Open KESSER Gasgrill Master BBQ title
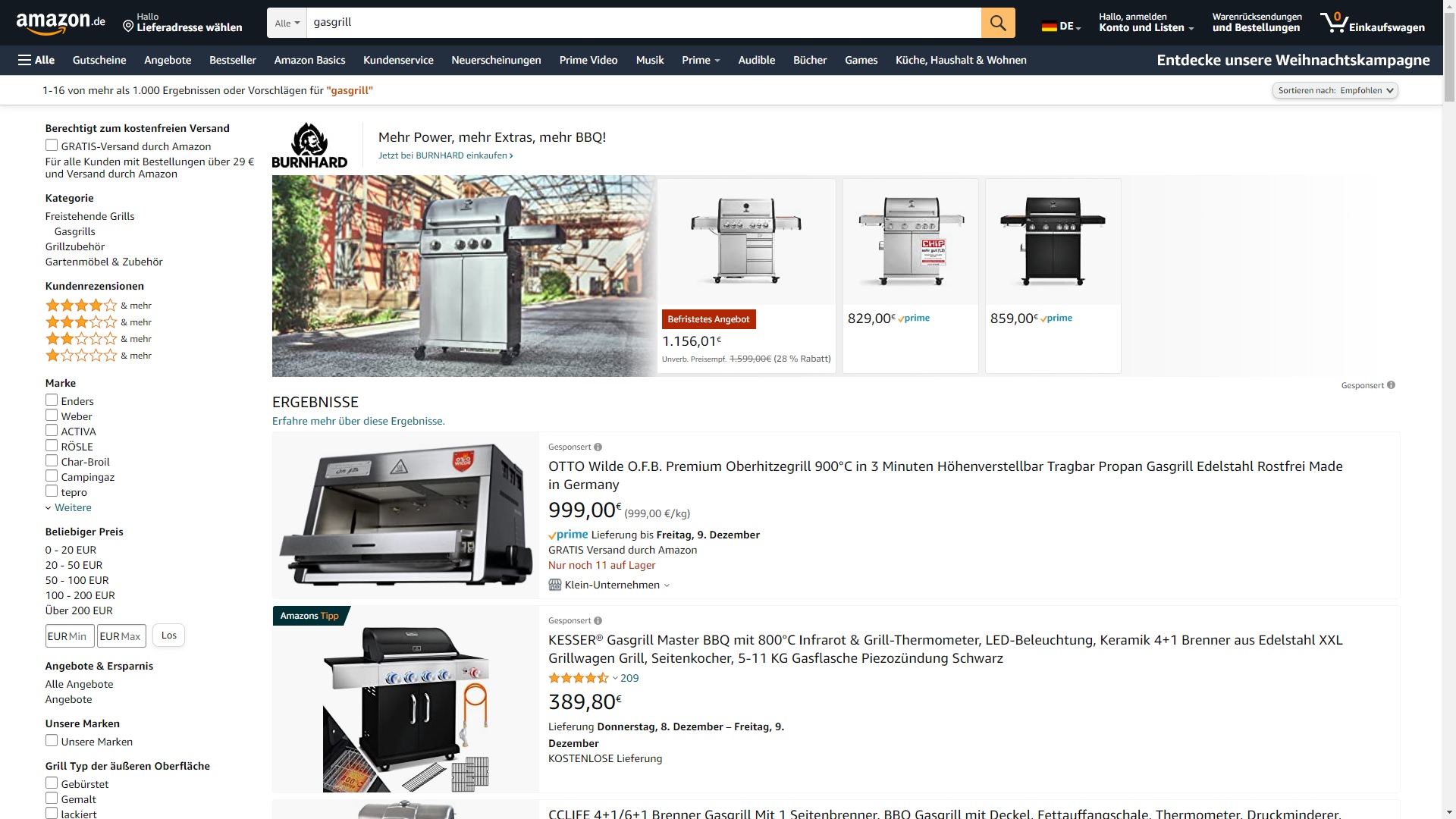Viewport: 1456px width, 819px height. [946, 649]
